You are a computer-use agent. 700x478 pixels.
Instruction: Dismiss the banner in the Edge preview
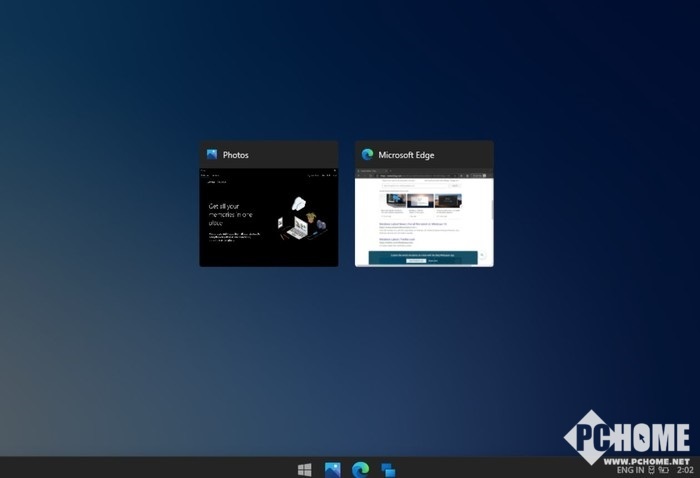481,255
